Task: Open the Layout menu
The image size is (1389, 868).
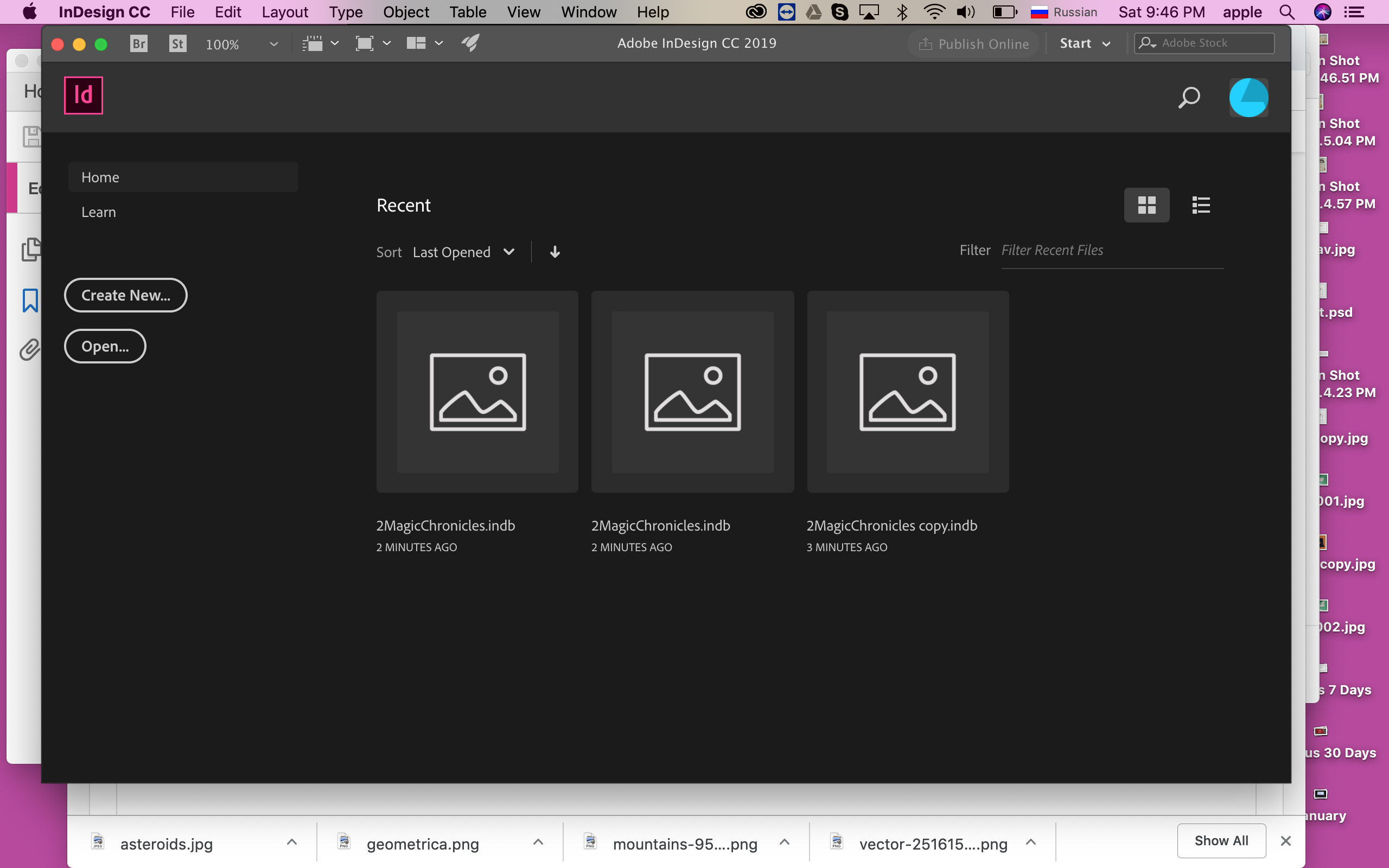Action: (285, 12)
